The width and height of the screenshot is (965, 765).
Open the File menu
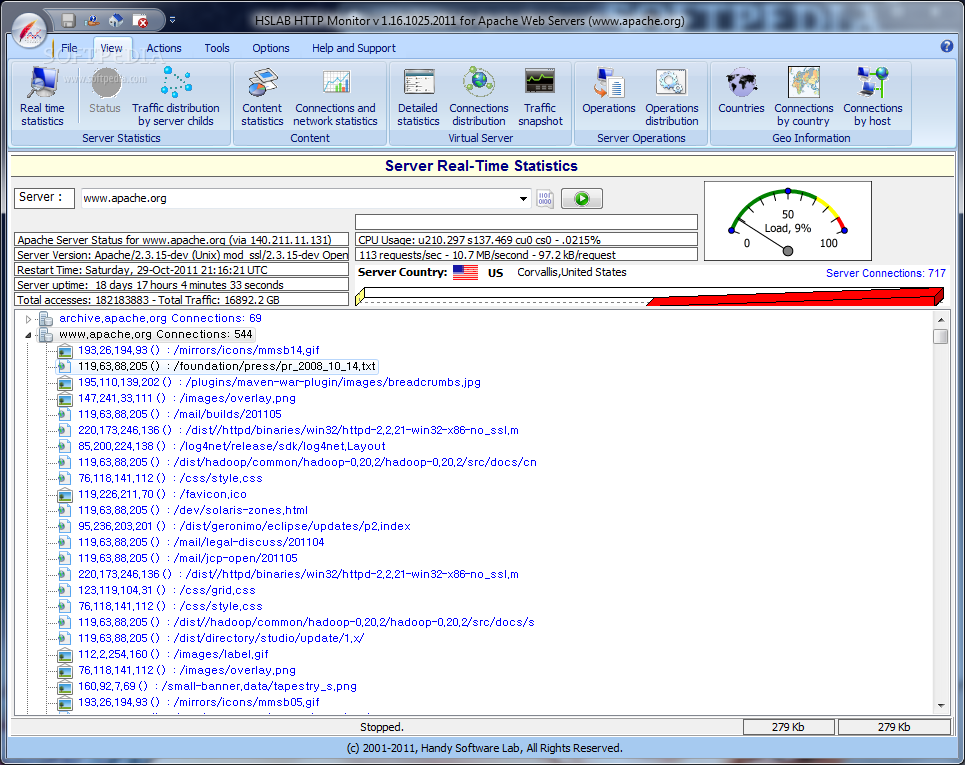pos(69,48)
